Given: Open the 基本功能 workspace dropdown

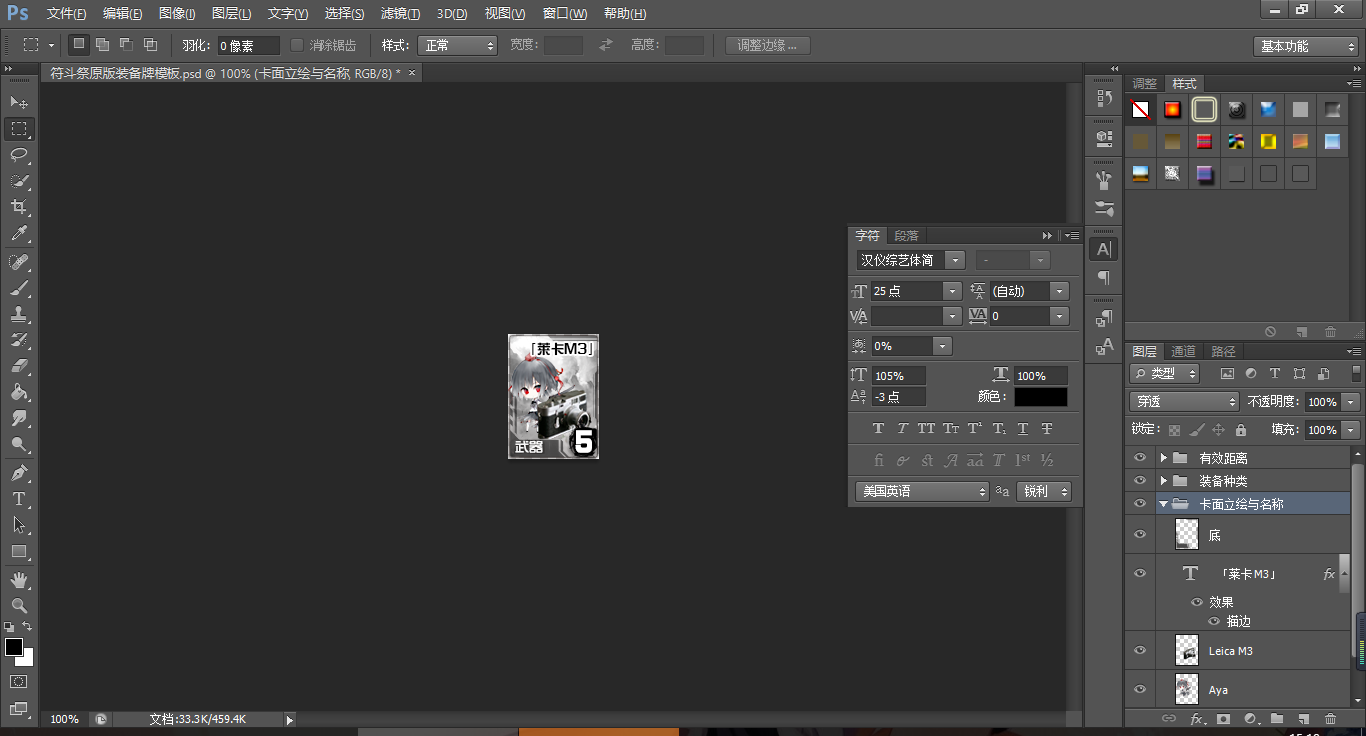Looking at the screenshot, I should click(1306, 46).
